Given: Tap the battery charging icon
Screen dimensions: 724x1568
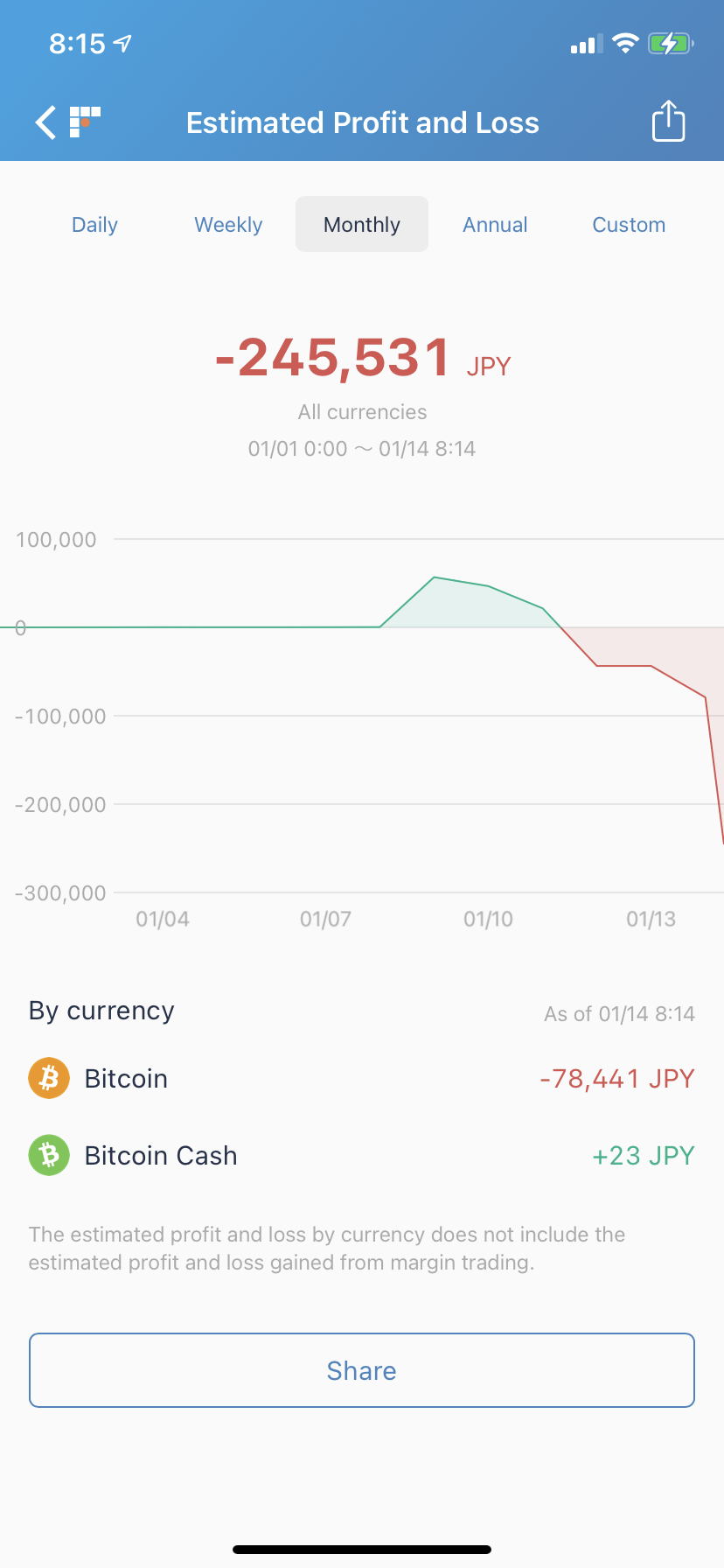Looking at the screenshot, I should (670, 43).
